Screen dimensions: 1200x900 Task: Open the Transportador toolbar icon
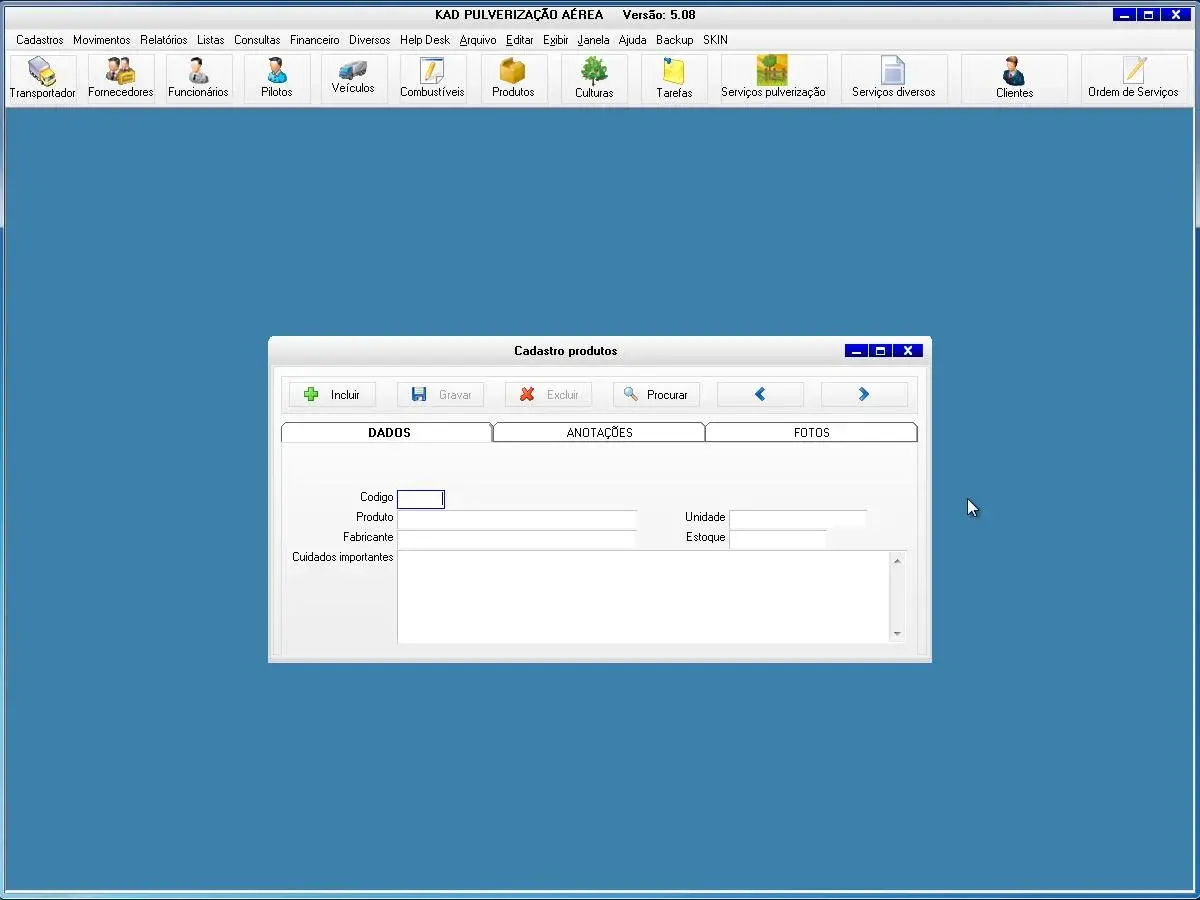[43, 79]
